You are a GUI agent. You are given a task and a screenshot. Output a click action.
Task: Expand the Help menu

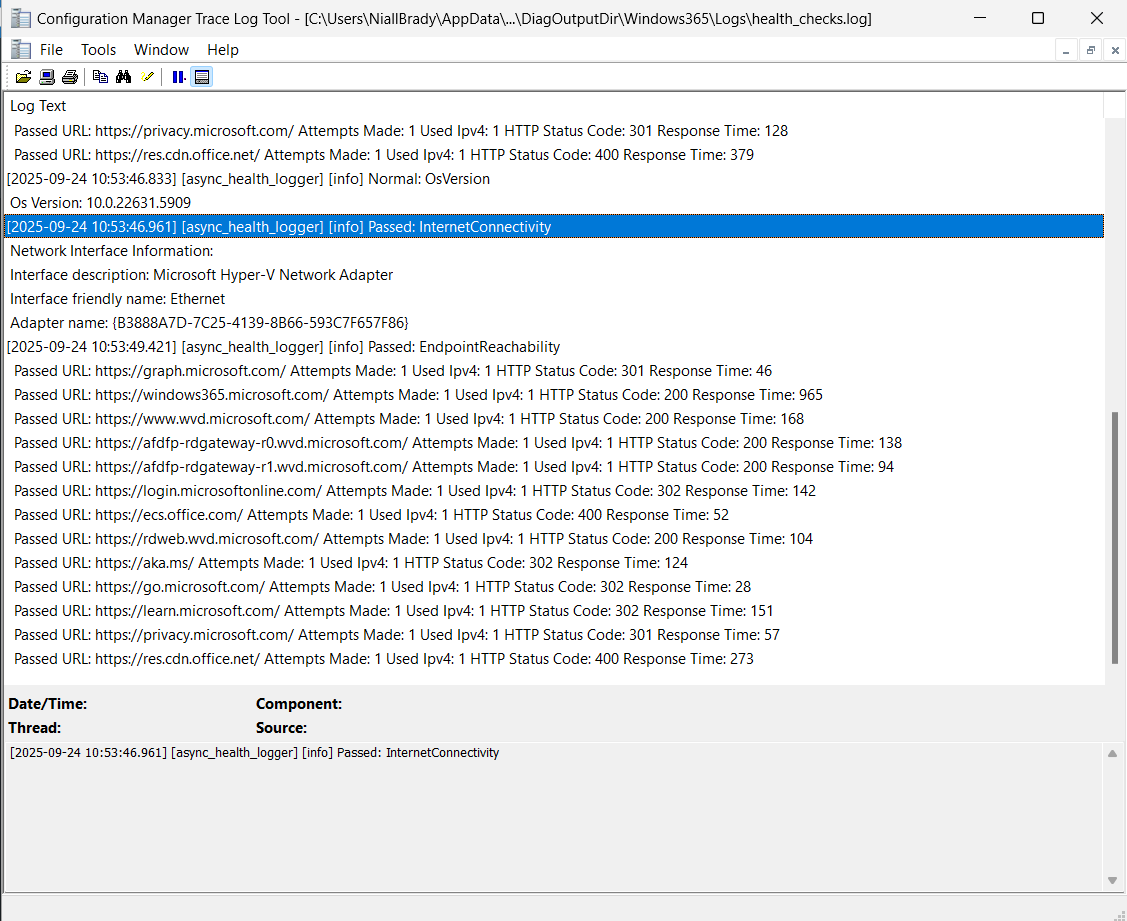[x=223, y=50]
